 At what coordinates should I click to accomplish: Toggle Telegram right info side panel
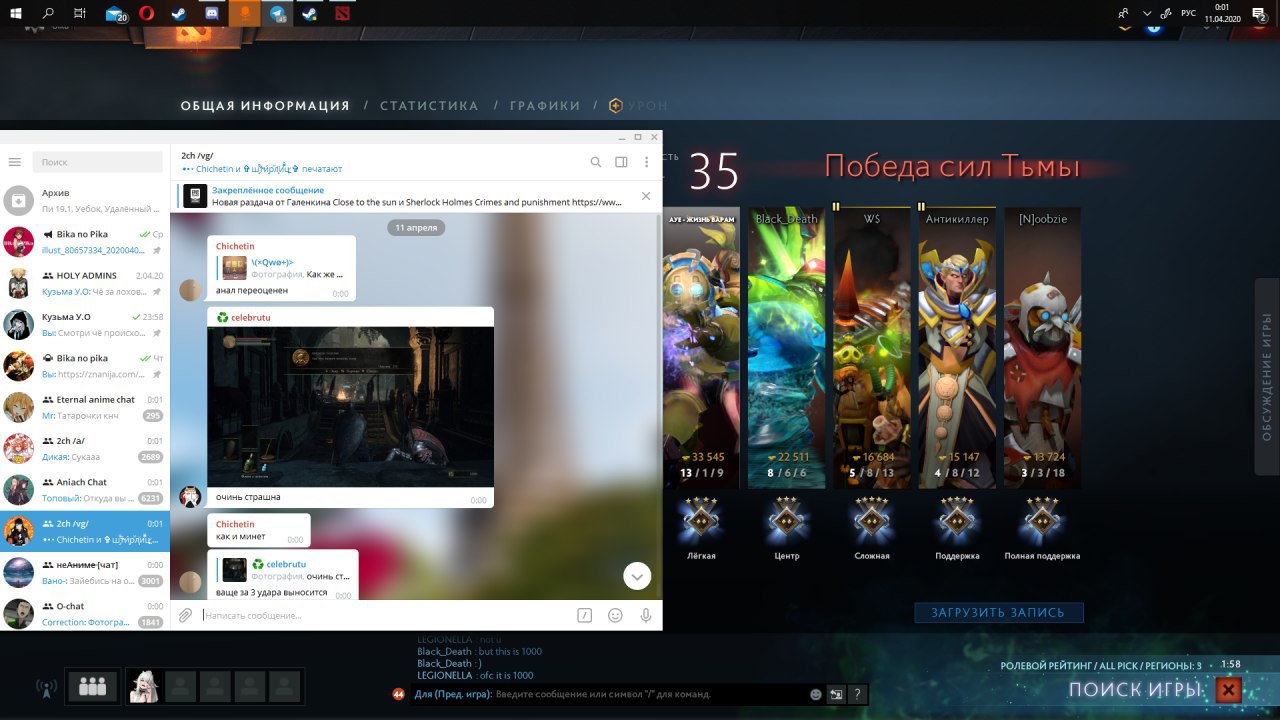pyautogui.click(x=621, y=162)
